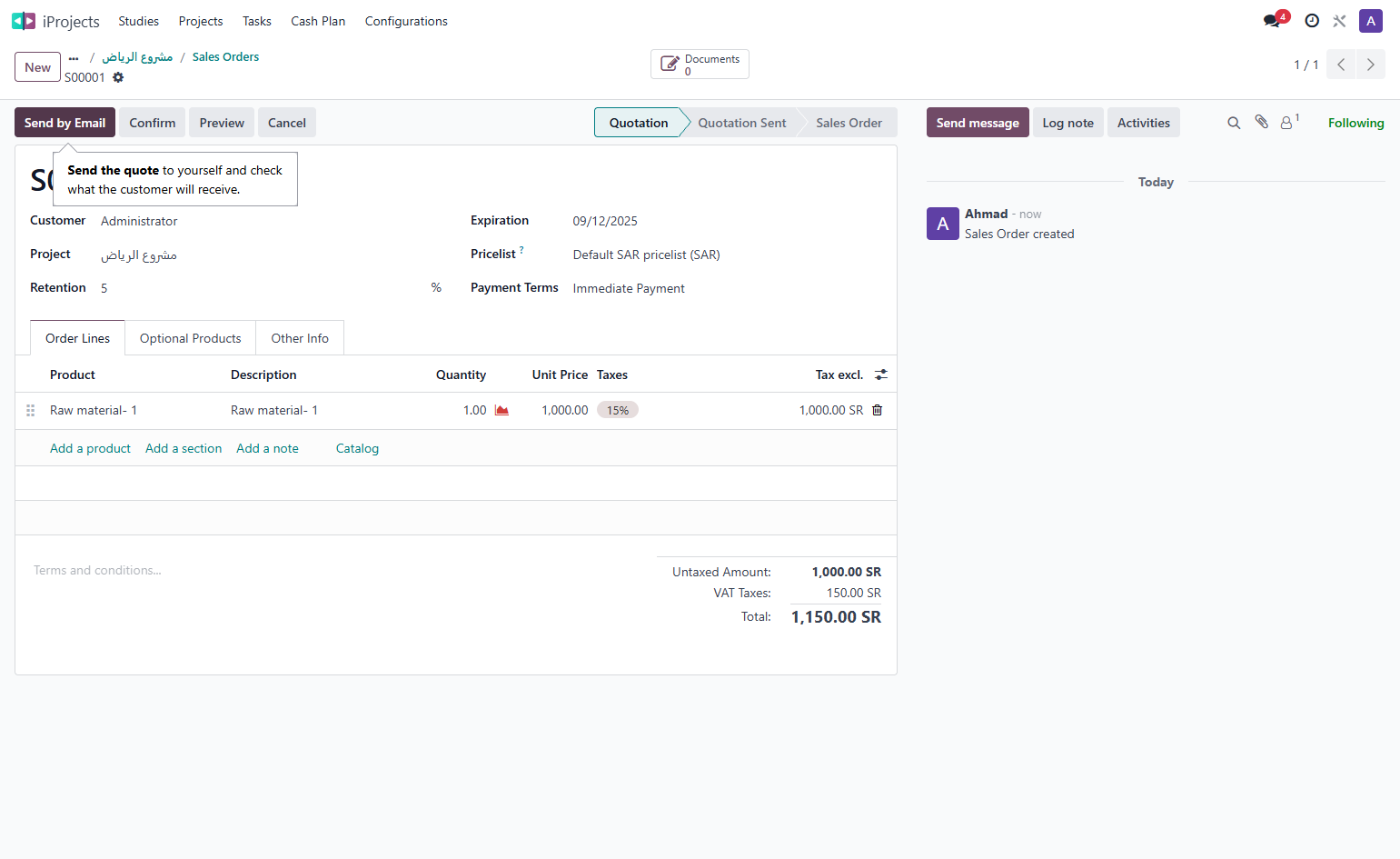Click the Retention percentage field
This screenshot has height=859, width=1400.
[x=263, y=288]
